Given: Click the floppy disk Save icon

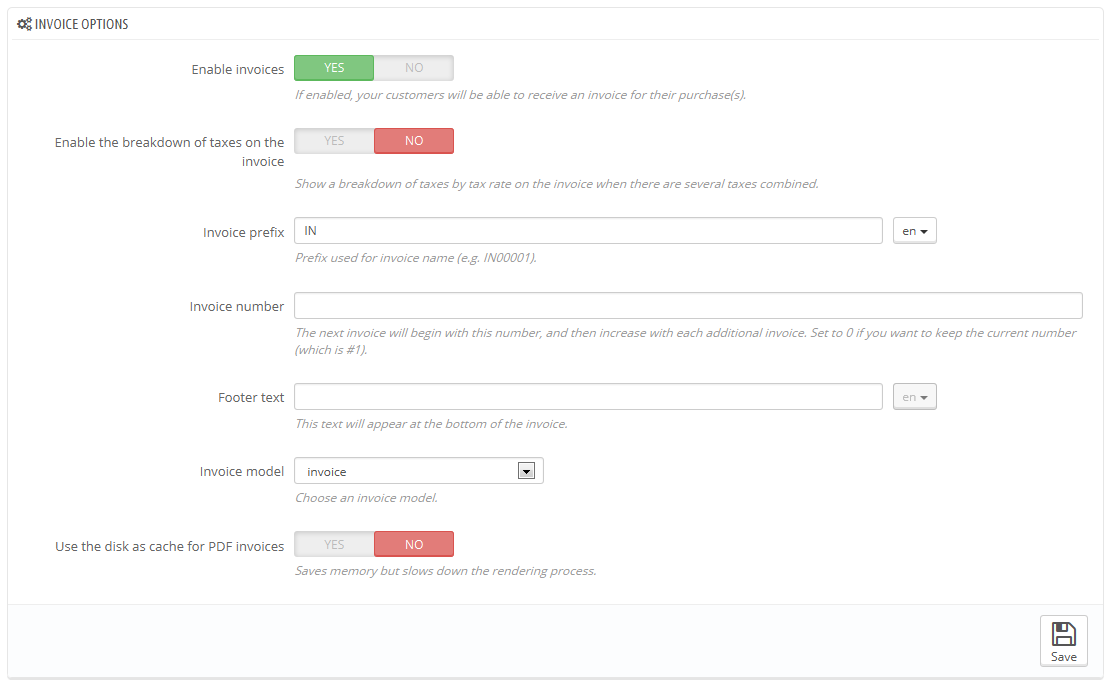Looking at the screenshot, I should tap(1063, 633).
